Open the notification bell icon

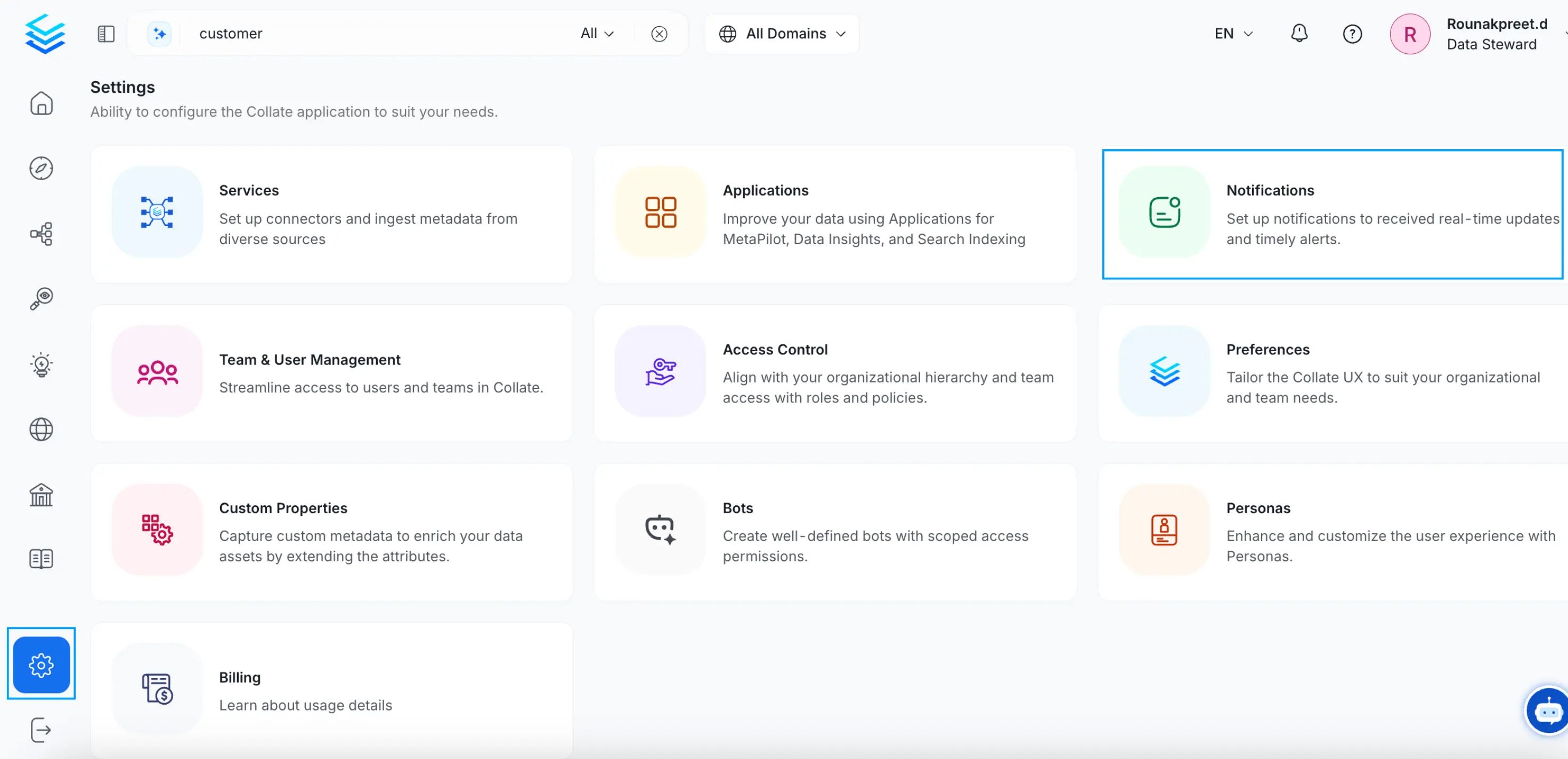pos(1299,34)
